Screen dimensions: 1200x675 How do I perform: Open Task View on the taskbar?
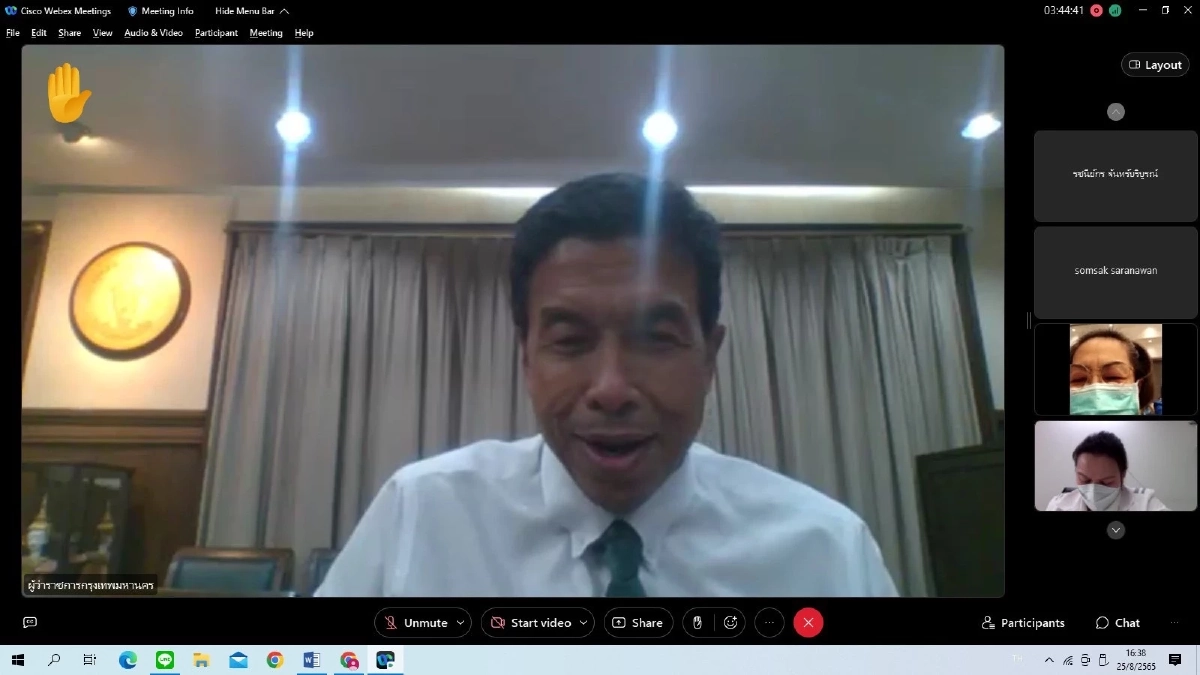click(90, 660)
